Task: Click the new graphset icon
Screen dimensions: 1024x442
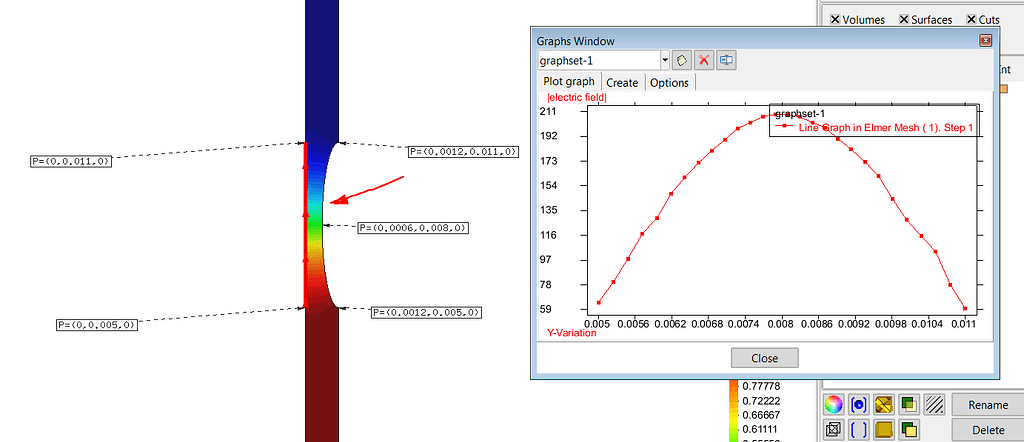Action: (x=682, y=61)
